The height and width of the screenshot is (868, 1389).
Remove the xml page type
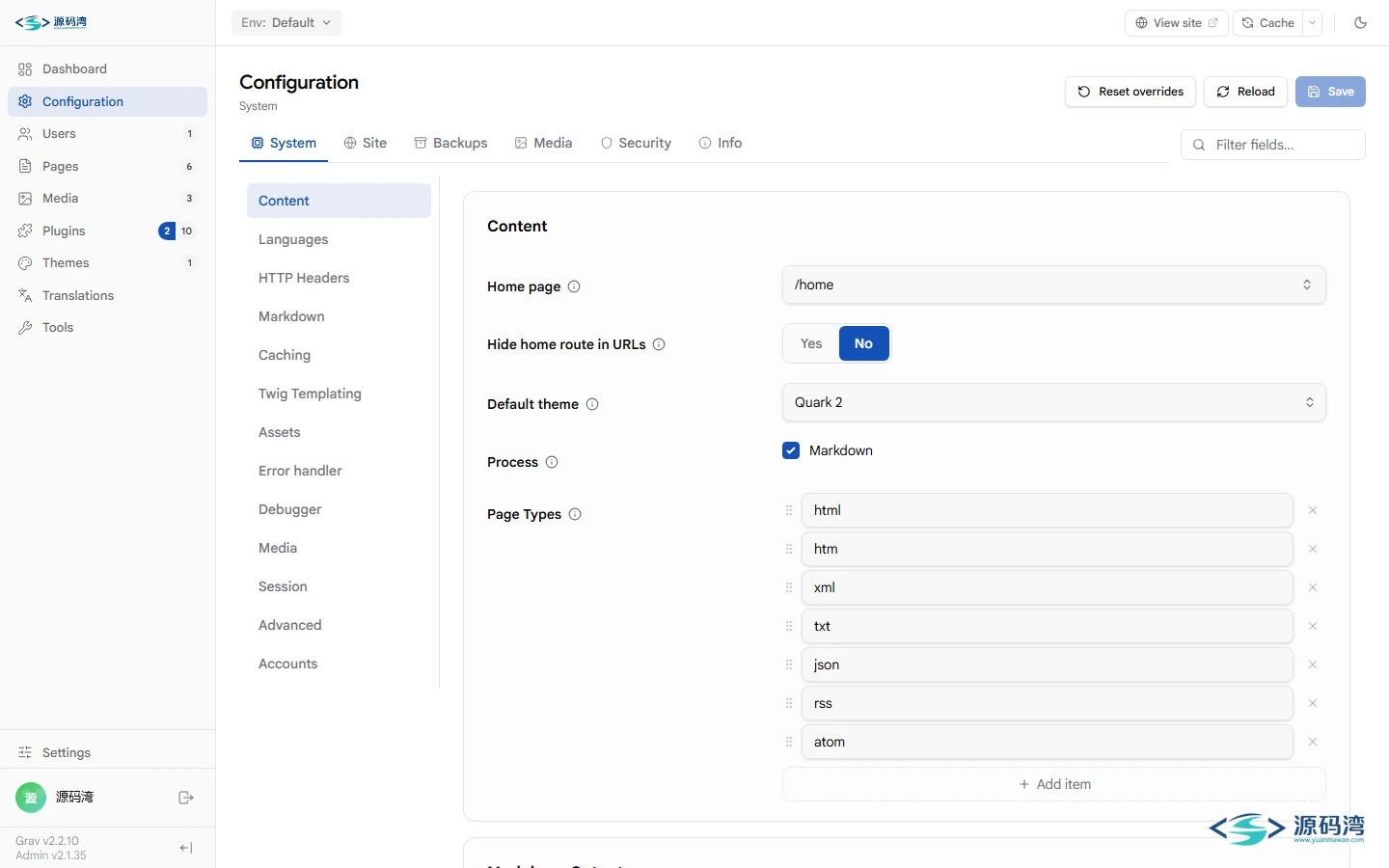(x=1313, y=587)
